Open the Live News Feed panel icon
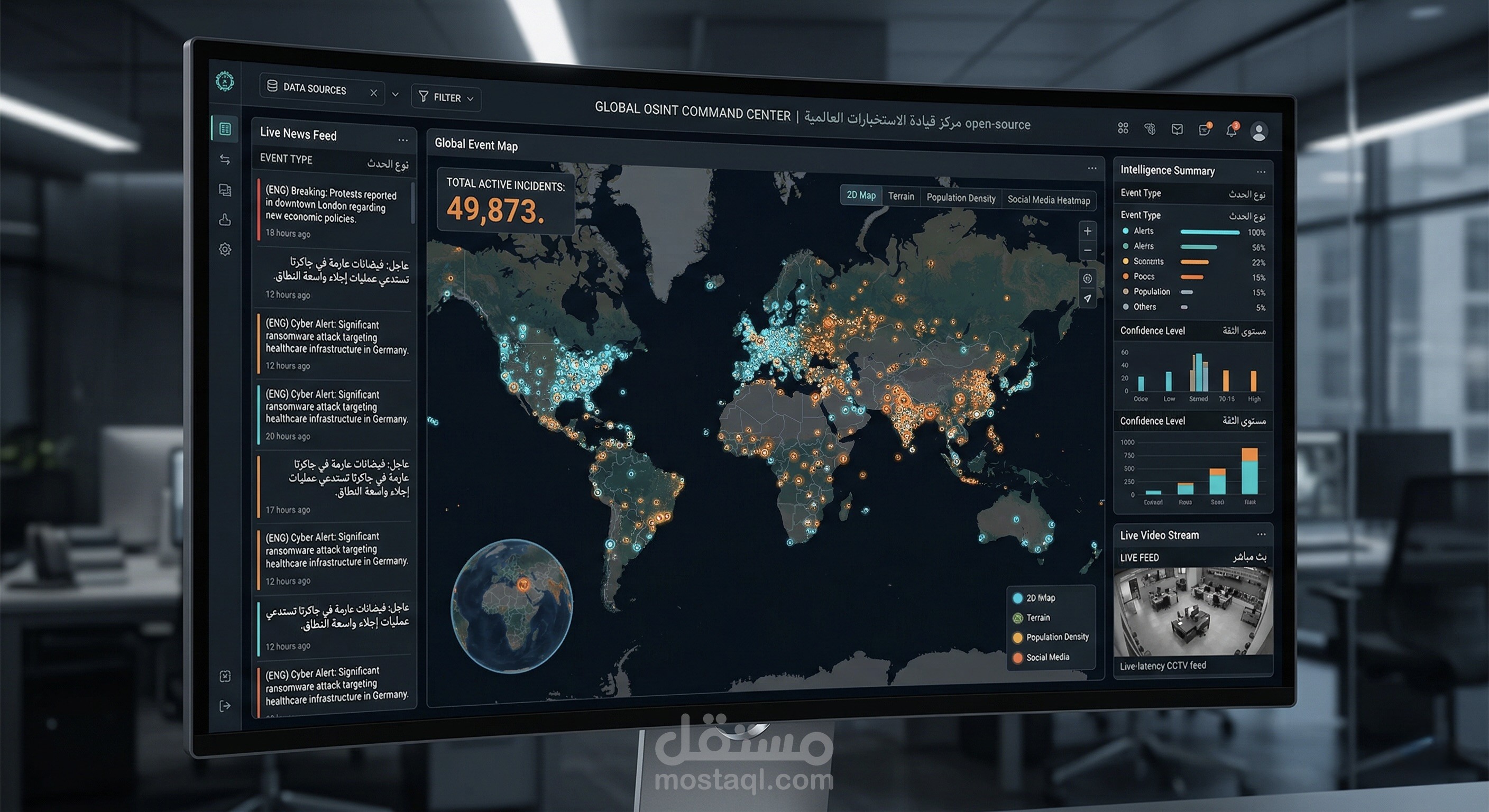This screenshot has height=812, width=1489. pos(225,130)
